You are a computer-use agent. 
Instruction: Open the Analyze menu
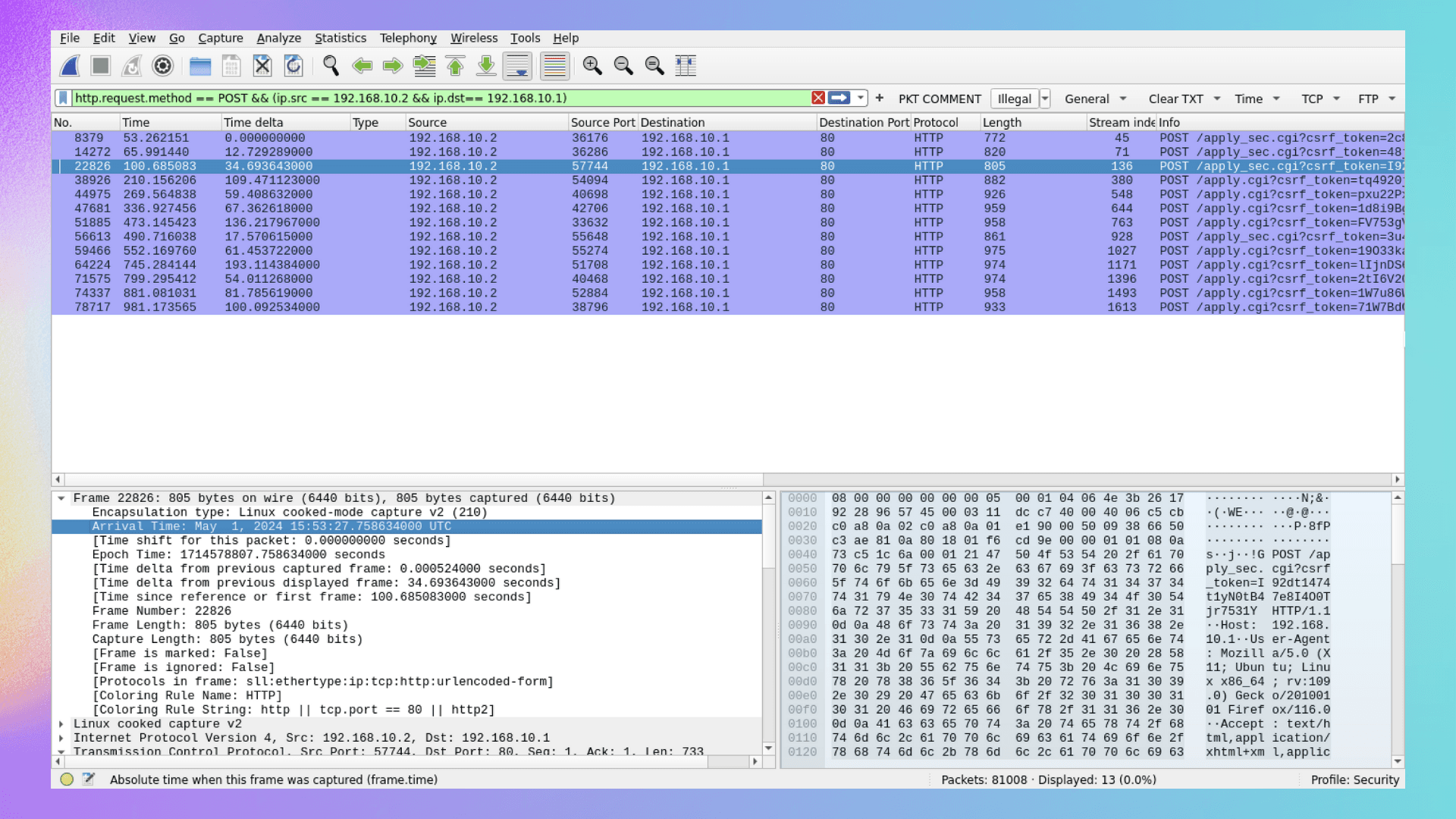point(278,38)
